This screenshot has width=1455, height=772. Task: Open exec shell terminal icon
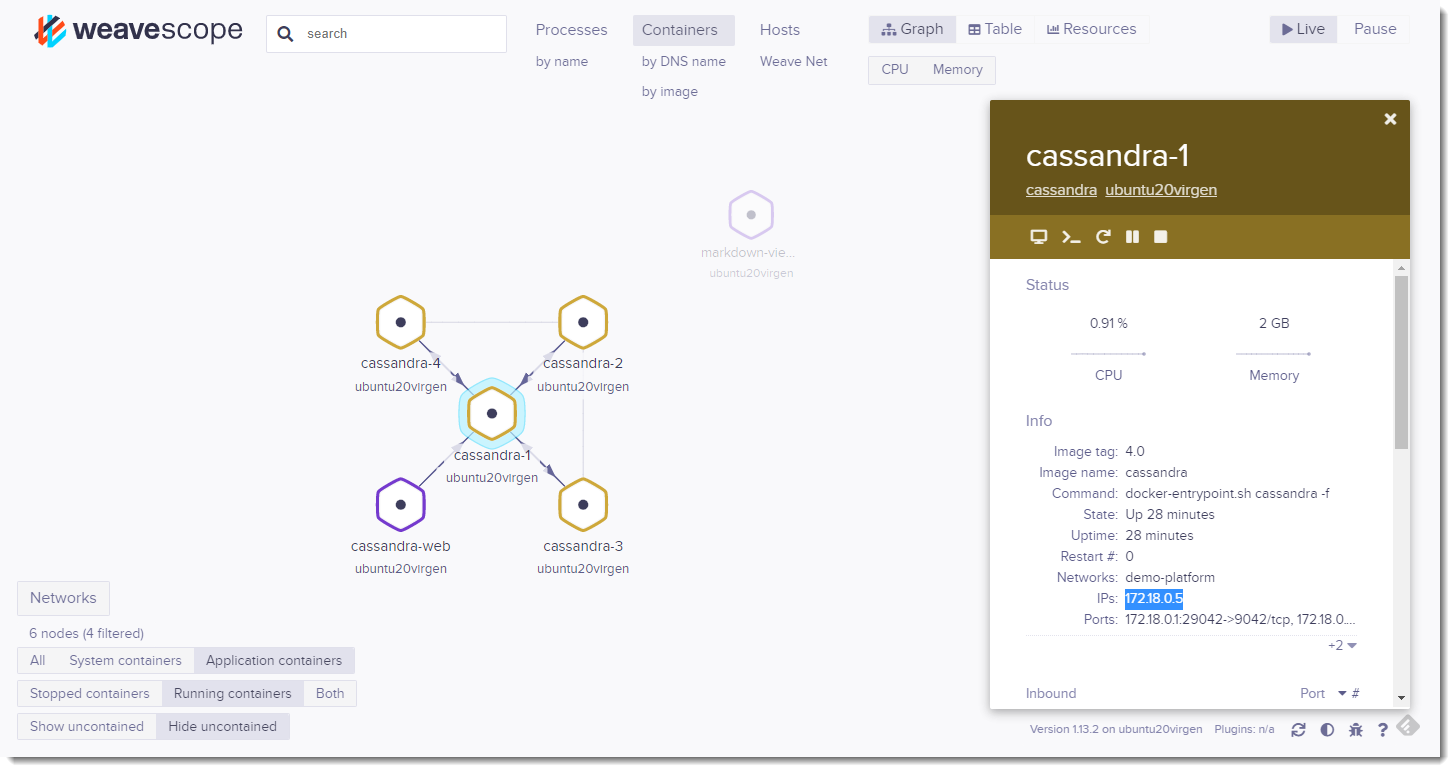point(1071,237)
